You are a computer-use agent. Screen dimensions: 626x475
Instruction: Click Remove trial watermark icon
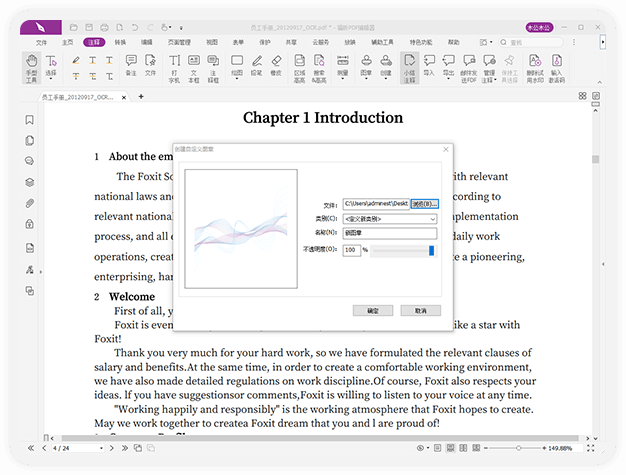[x=535, y=61]
